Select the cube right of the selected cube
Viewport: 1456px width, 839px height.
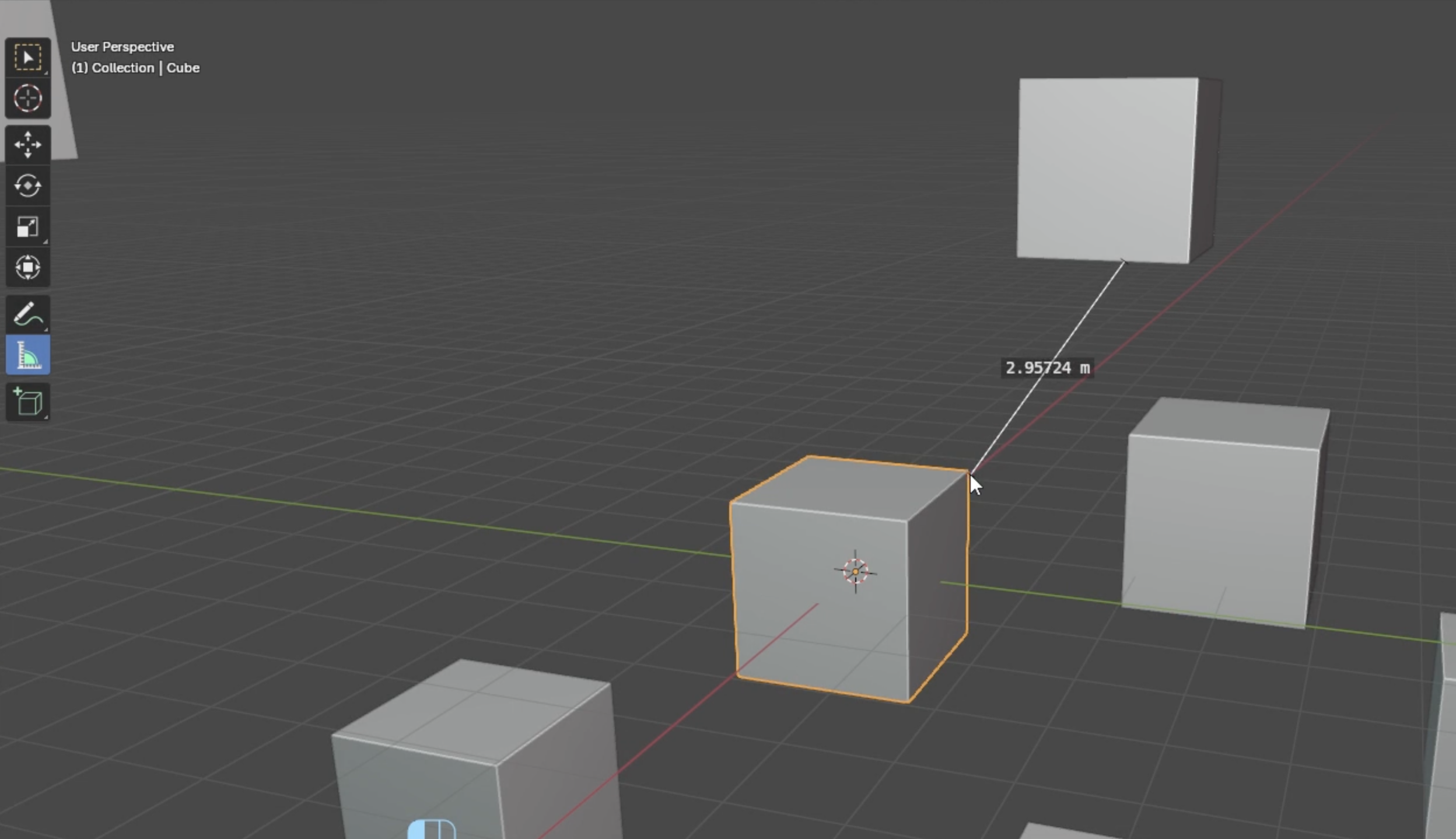pos(1219,525)
